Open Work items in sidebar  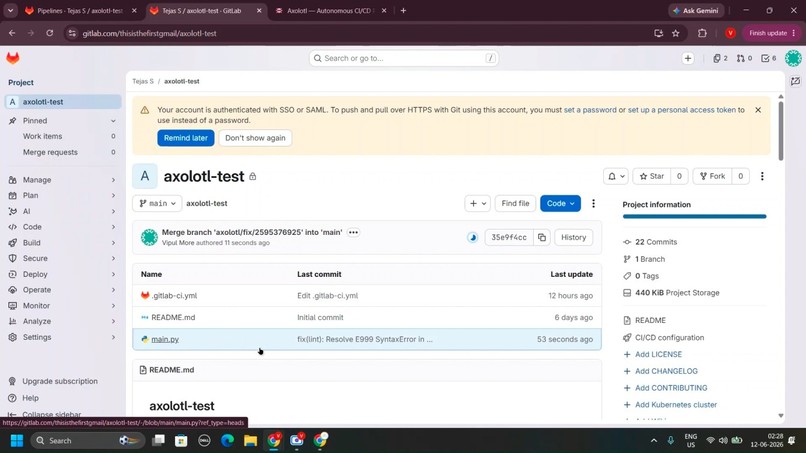(x=63, y=136)
